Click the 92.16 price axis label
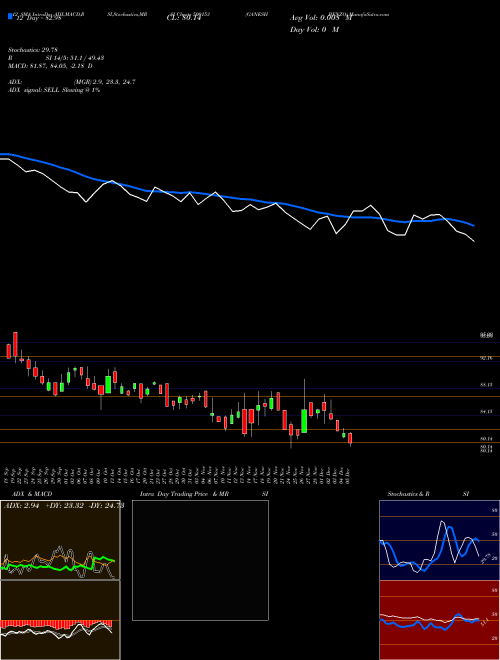 (486, 358)
